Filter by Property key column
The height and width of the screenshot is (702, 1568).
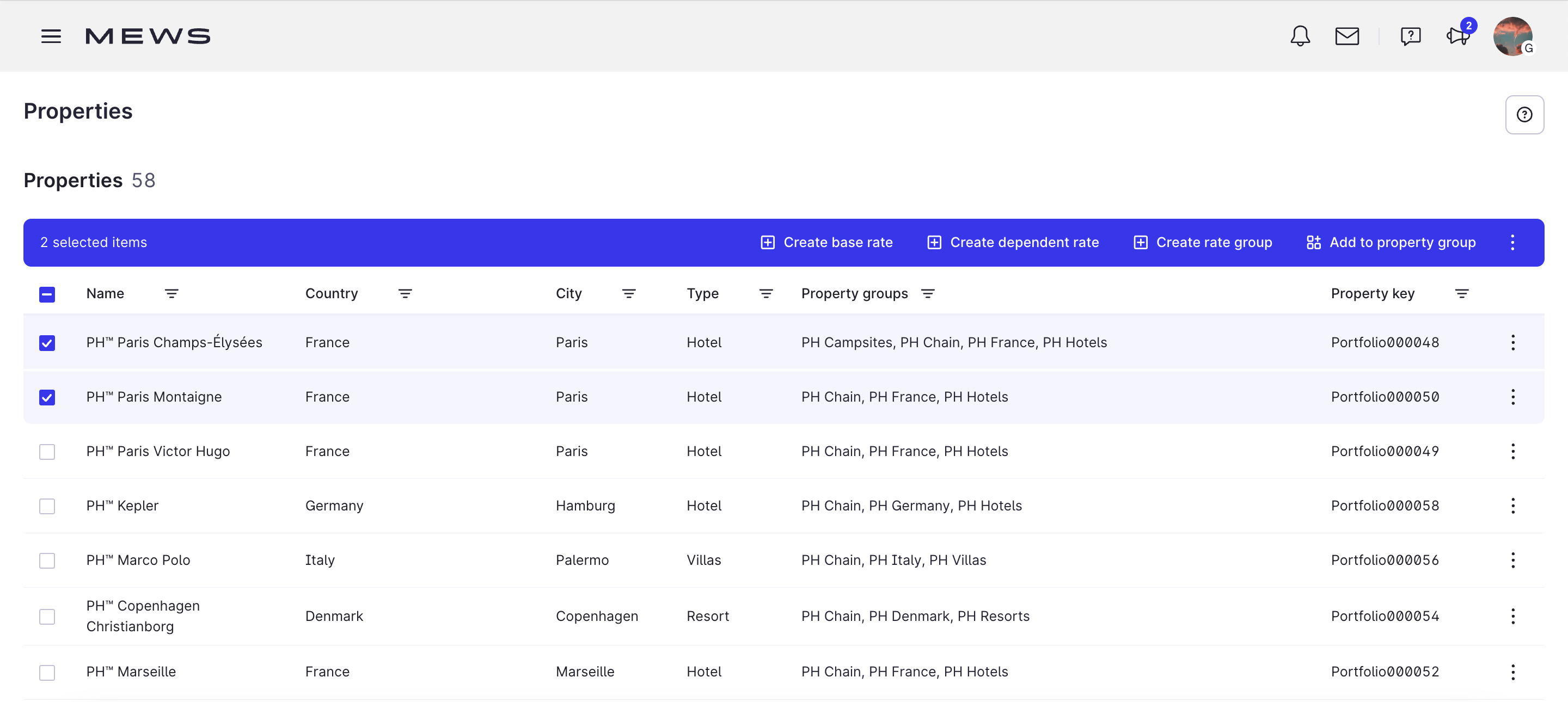click(1461, 294)
